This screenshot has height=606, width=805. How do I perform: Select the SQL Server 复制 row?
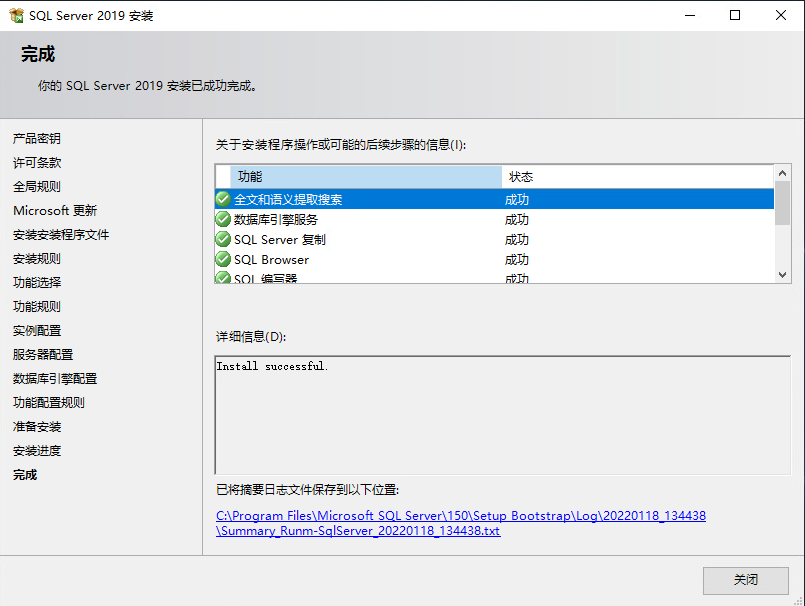point(494,239)
